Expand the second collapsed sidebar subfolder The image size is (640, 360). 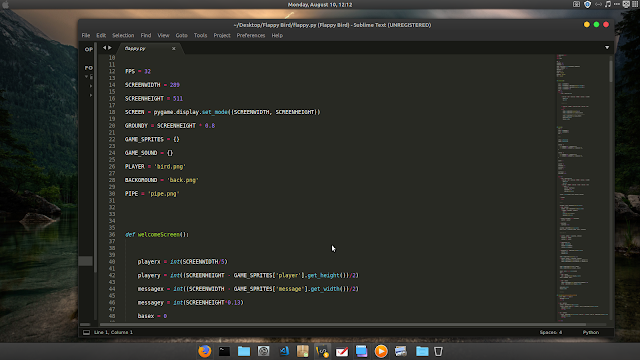tap(91, 95)
